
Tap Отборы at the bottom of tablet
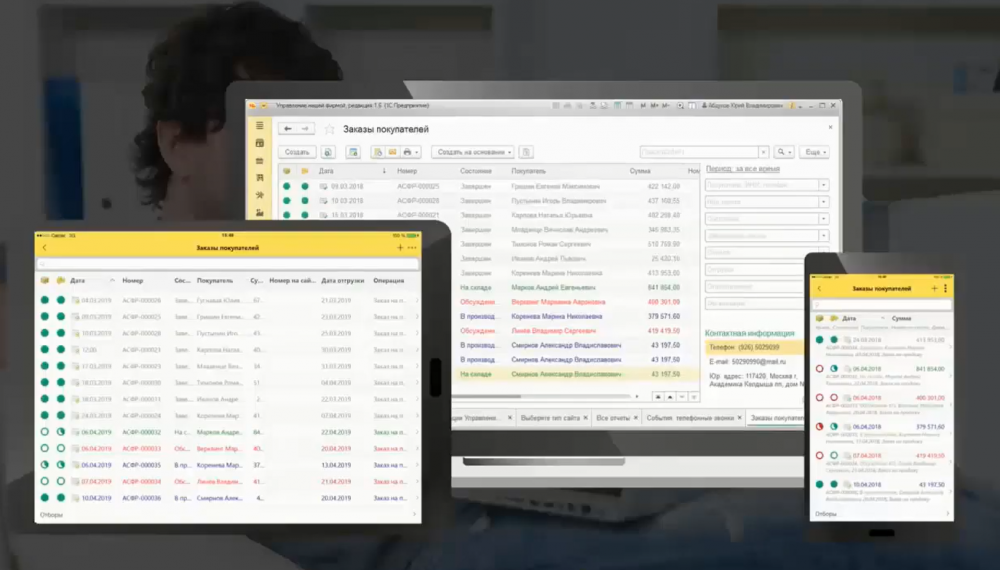coord(52,514)
